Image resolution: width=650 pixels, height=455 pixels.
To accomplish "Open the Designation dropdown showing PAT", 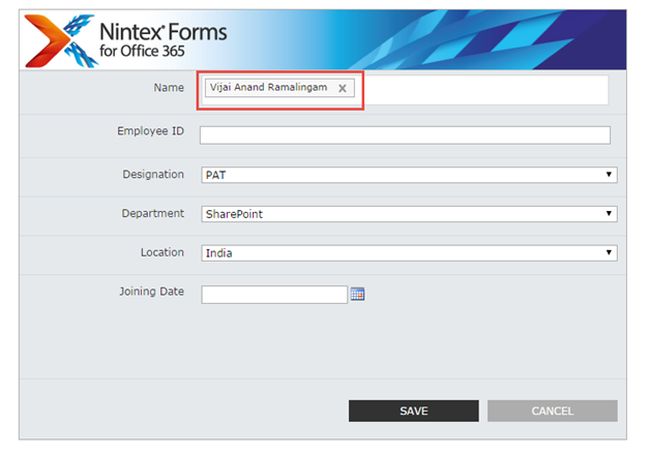I will pos(409,174).
